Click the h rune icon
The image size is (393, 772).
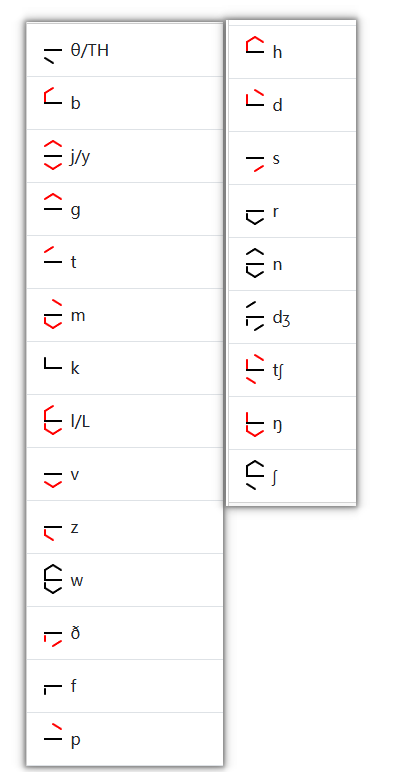(255, 44)
